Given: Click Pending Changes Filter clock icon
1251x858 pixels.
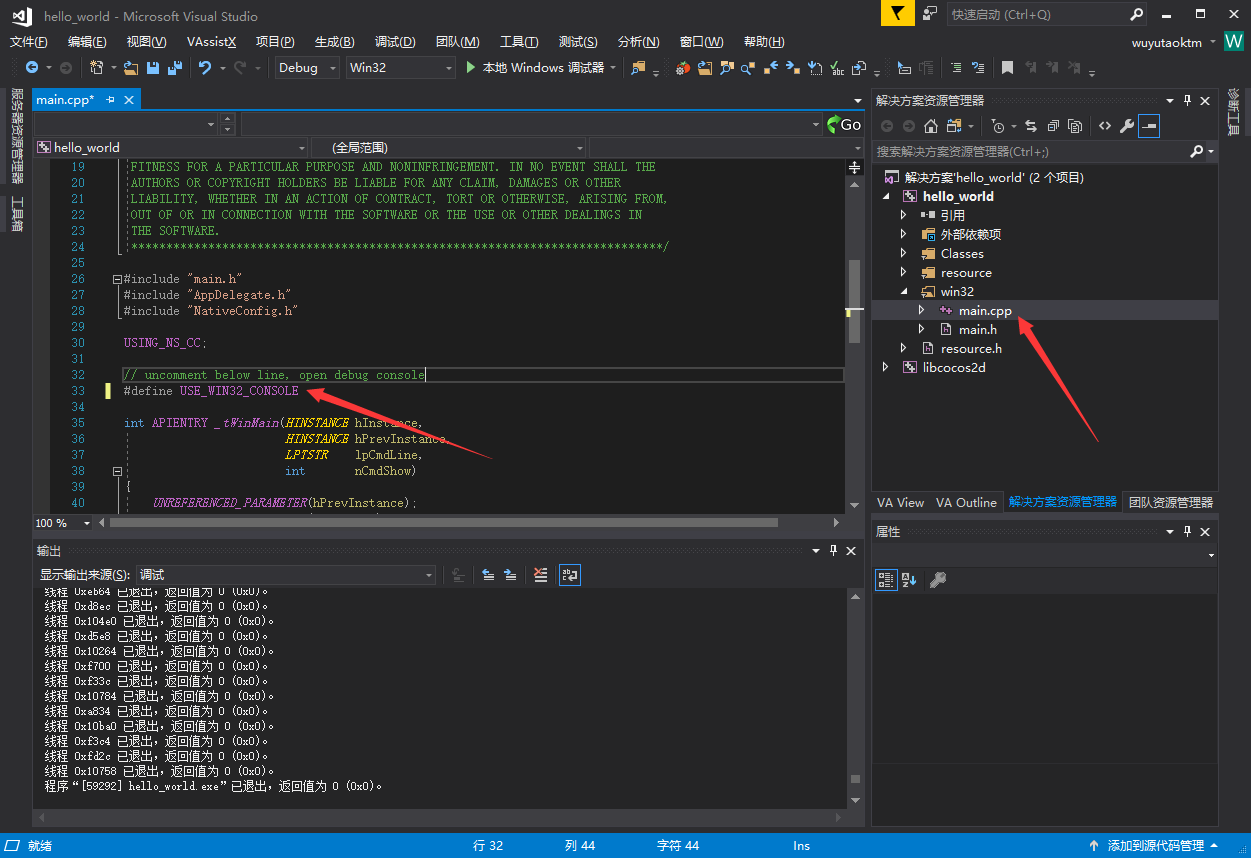Looking at the screenshot, I should (997, 126).
